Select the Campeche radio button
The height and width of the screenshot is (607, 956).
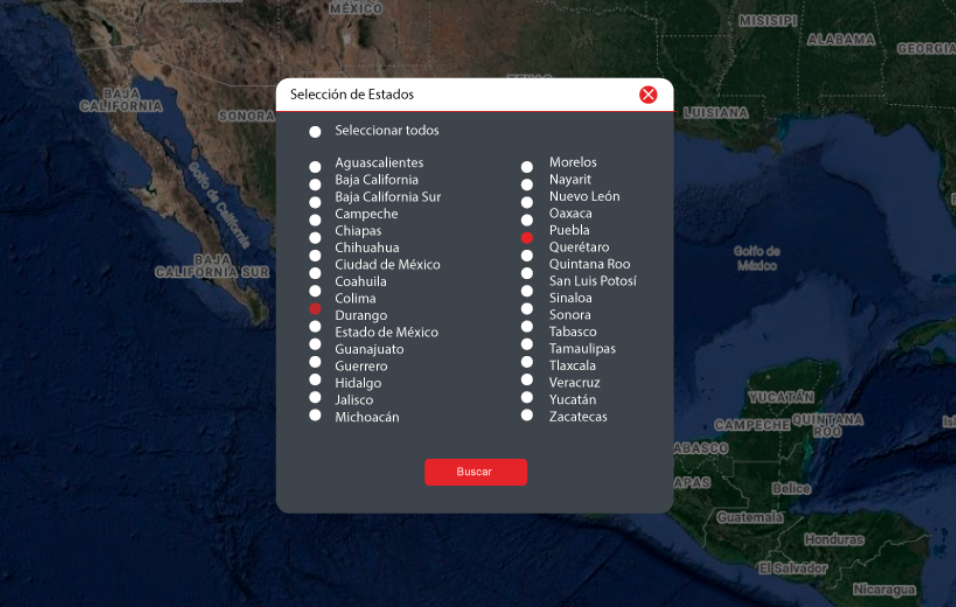315,219
